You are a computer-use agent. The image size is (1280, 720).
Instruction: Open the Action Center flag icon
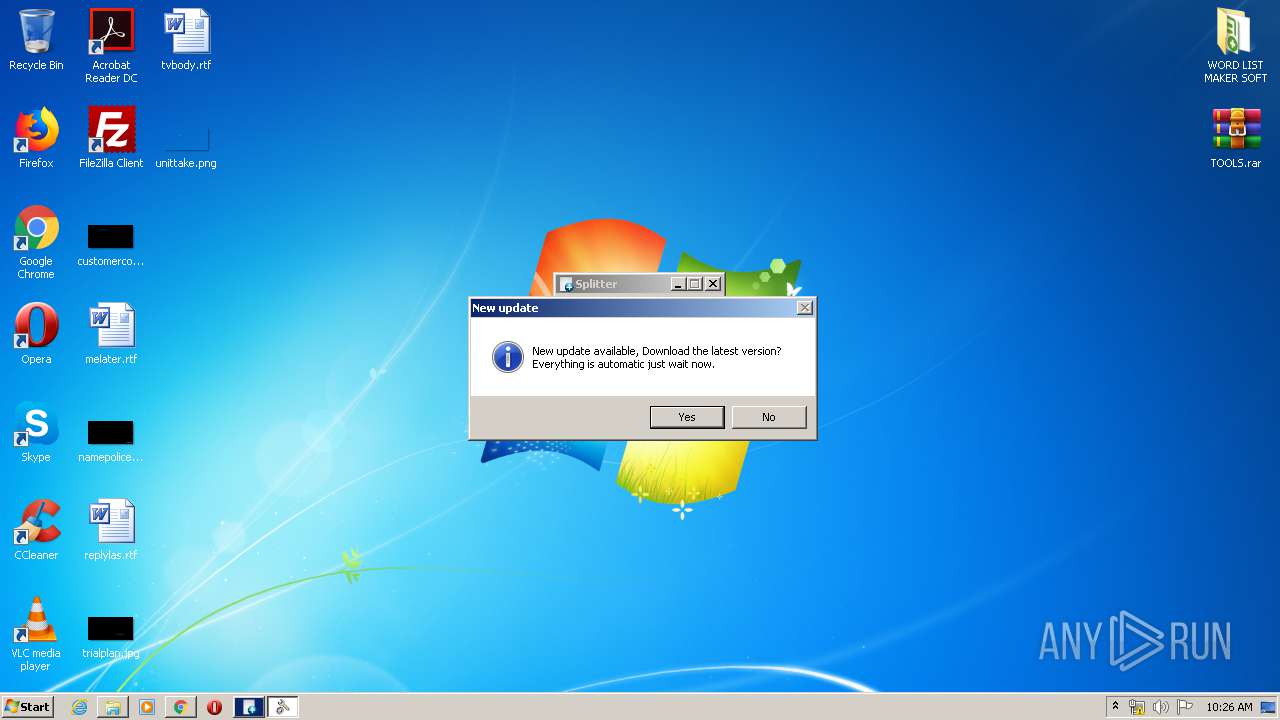[1185, 707]
